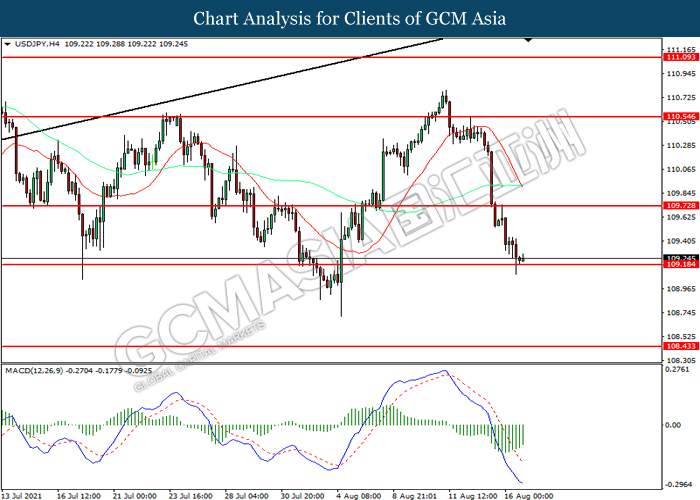Click the 13 Jul 2021 date label

click(21, 496)
